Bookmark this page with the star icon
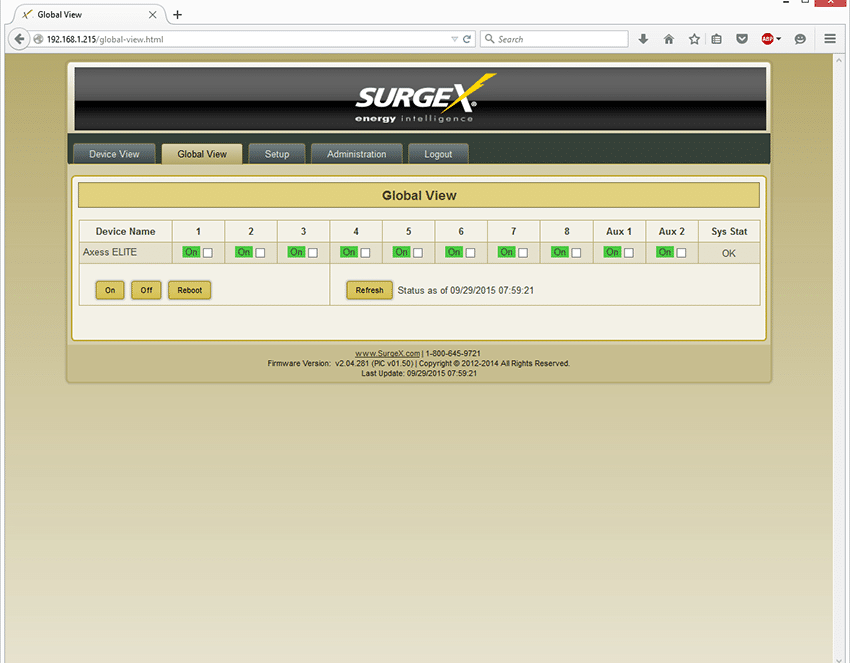Image resolution: width=850 pixels, height=663 pixels. coord(694,39)
